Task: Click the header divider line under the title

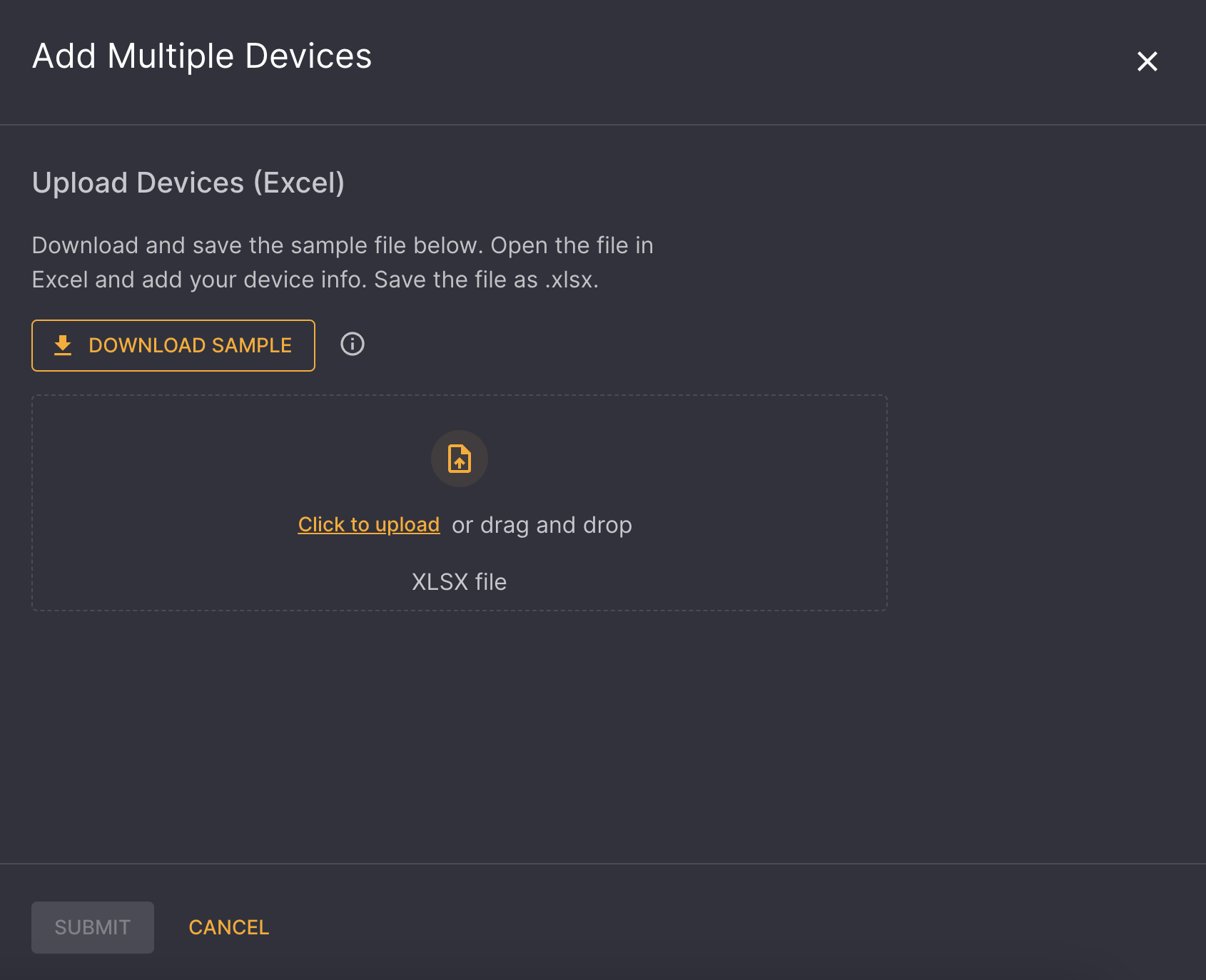Action: 603,125
